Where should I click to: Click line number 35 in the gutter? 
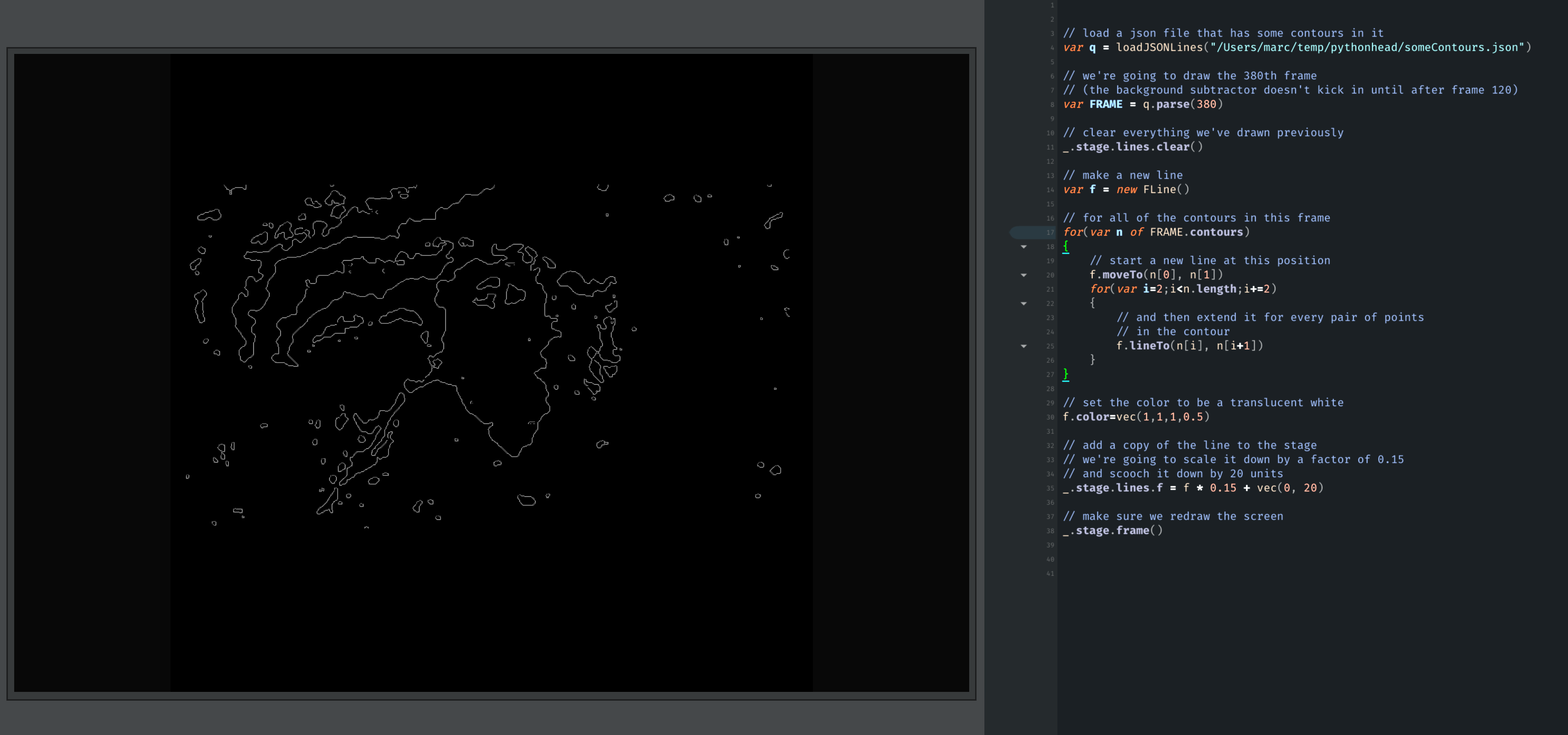pyautogui.click(x=1050, y=489)
